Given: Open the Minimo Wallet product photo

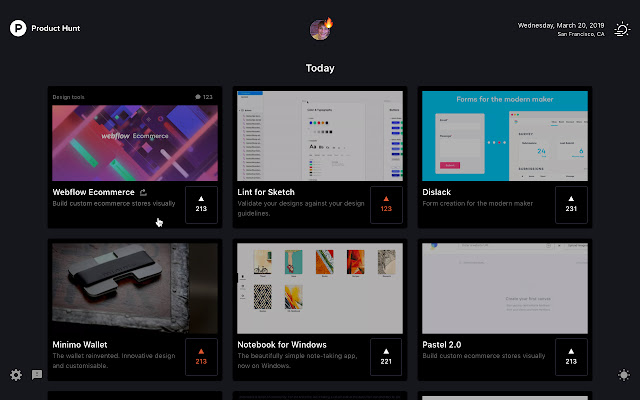Looking at the screenshot, I should tap(135, 289).
